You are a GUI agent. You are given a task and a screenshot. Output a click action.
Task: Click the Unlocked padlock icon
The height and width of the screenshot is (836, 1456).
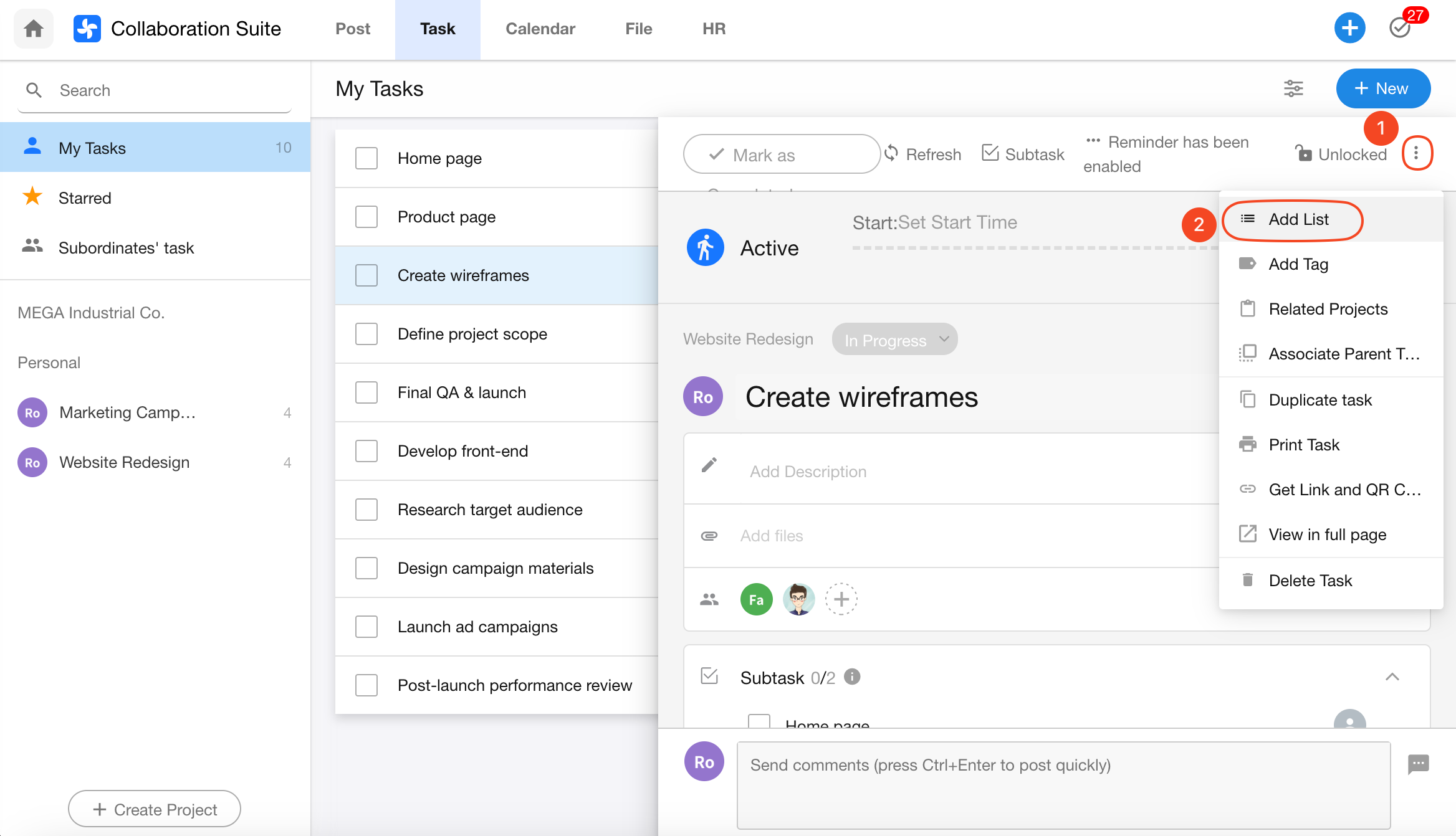[x=1303, y=153]
